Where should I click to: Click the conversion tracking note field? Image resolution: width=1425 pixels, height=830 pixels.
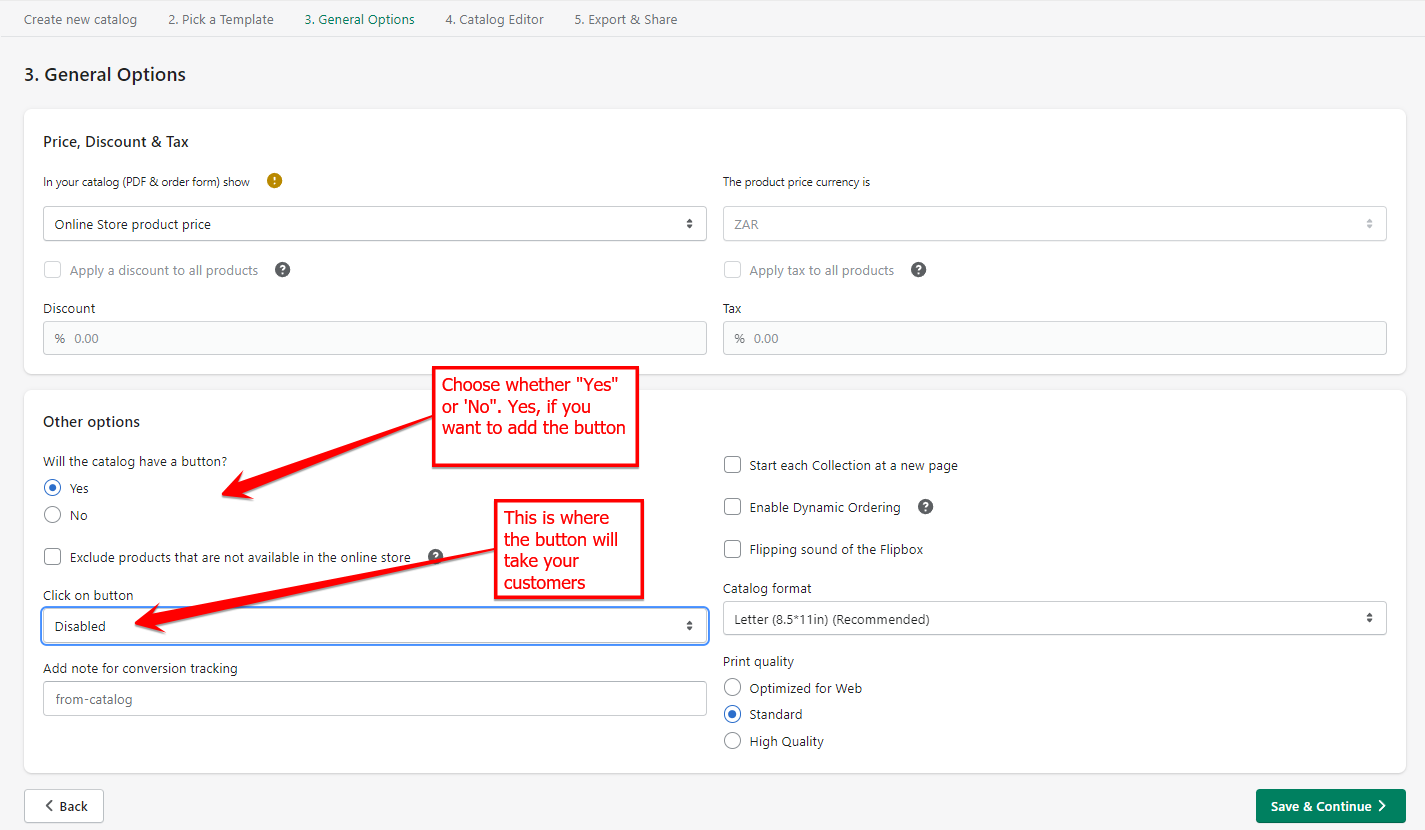(374, 699)
